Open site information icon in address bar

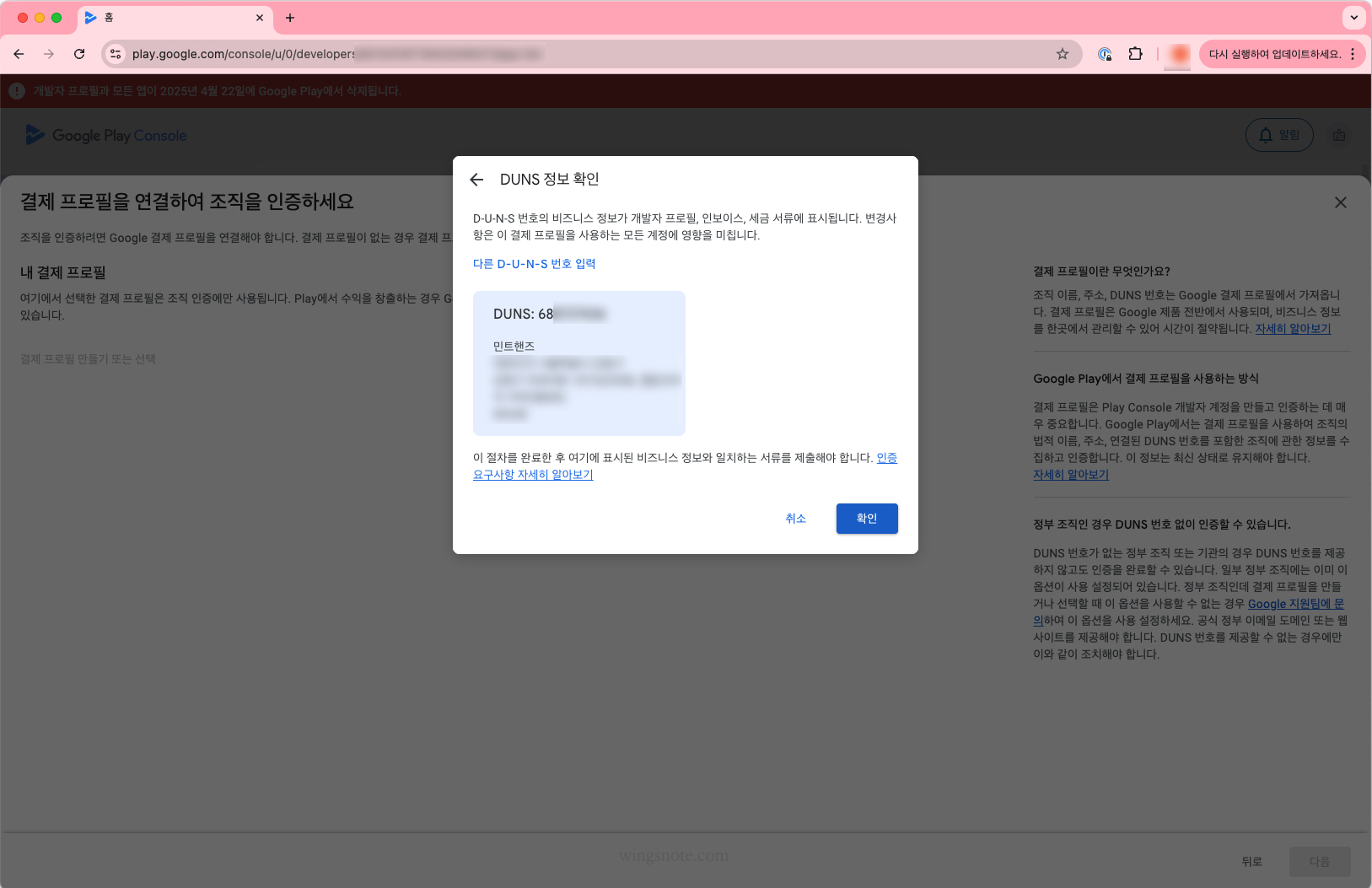point(116,54)
